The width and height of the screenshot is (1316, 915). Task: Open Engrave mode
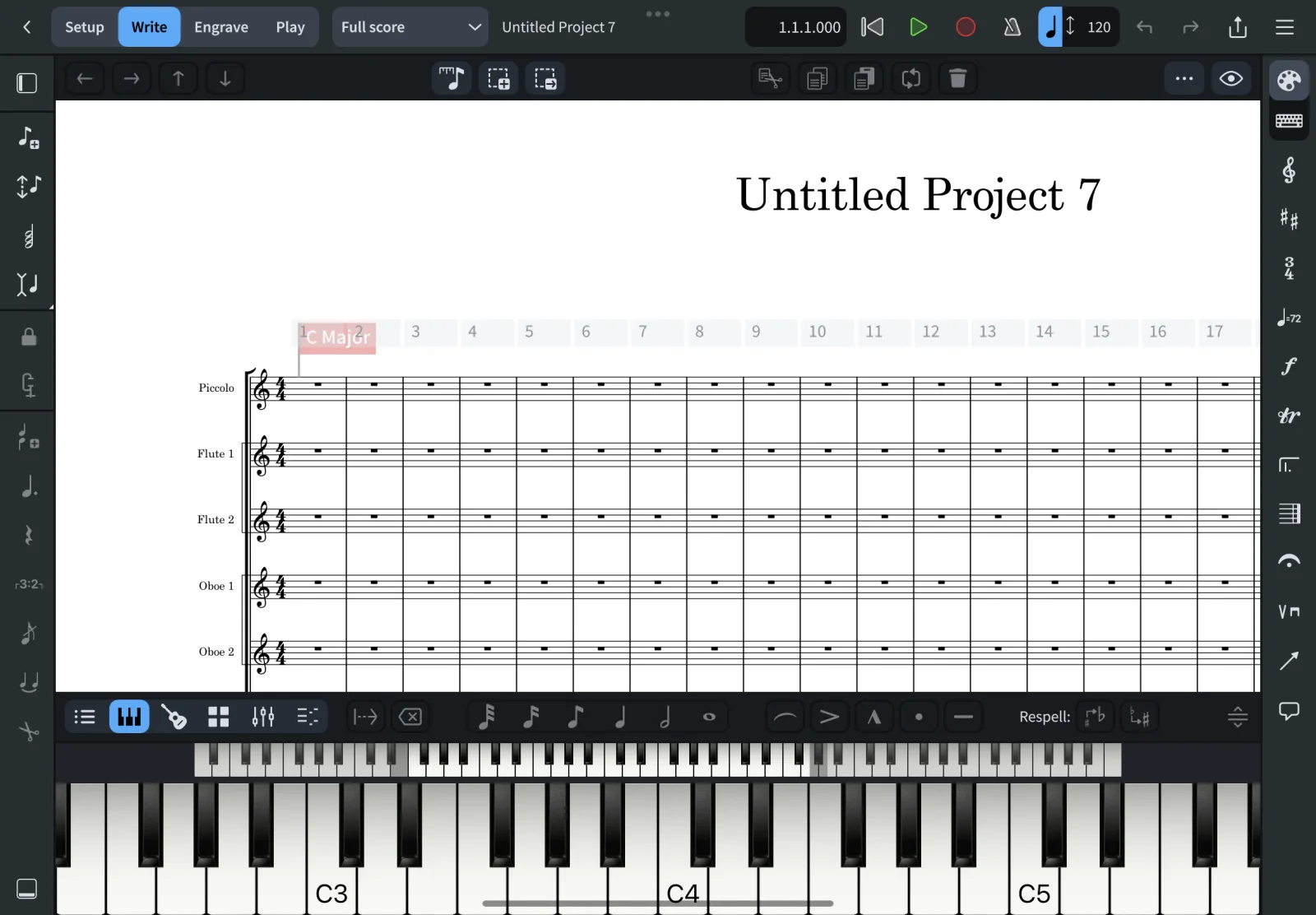pos(221,27)
